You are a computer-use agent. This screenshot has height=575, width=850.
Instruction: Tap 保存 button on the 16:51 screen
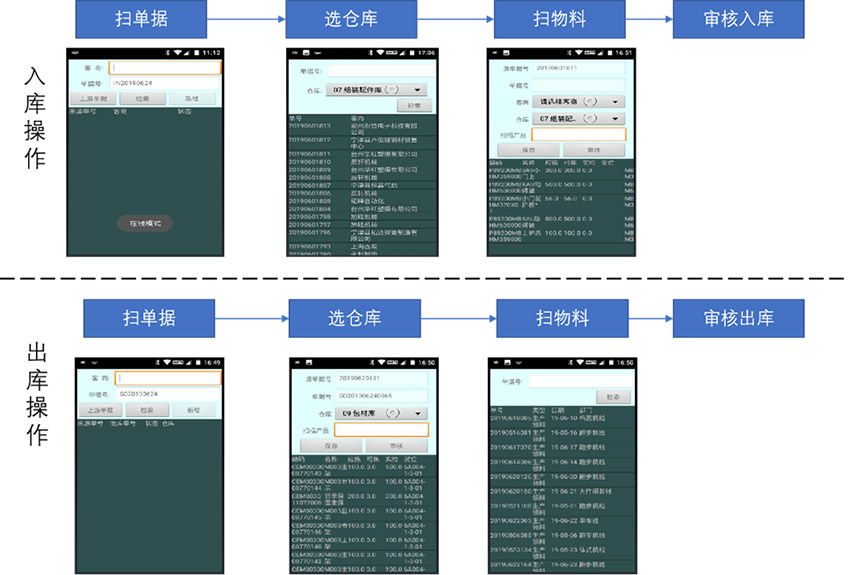[528, 150]
